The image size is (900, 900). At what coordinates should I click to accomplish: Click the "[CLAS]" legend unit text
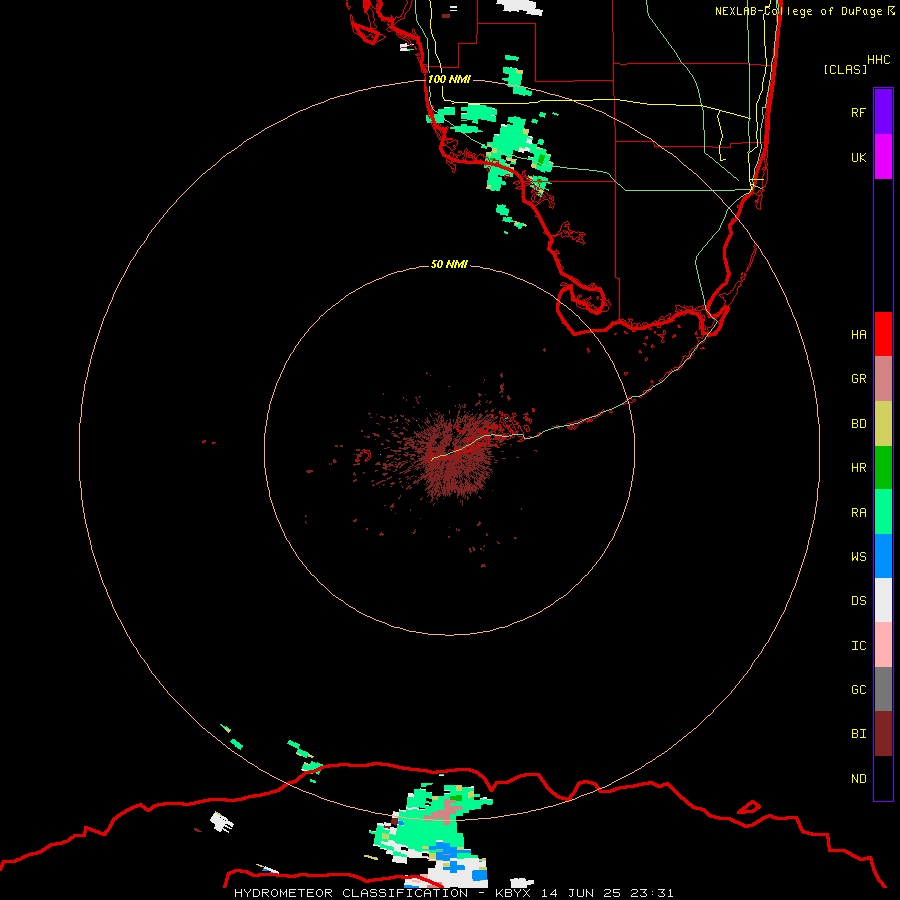(x=845, y=69)
